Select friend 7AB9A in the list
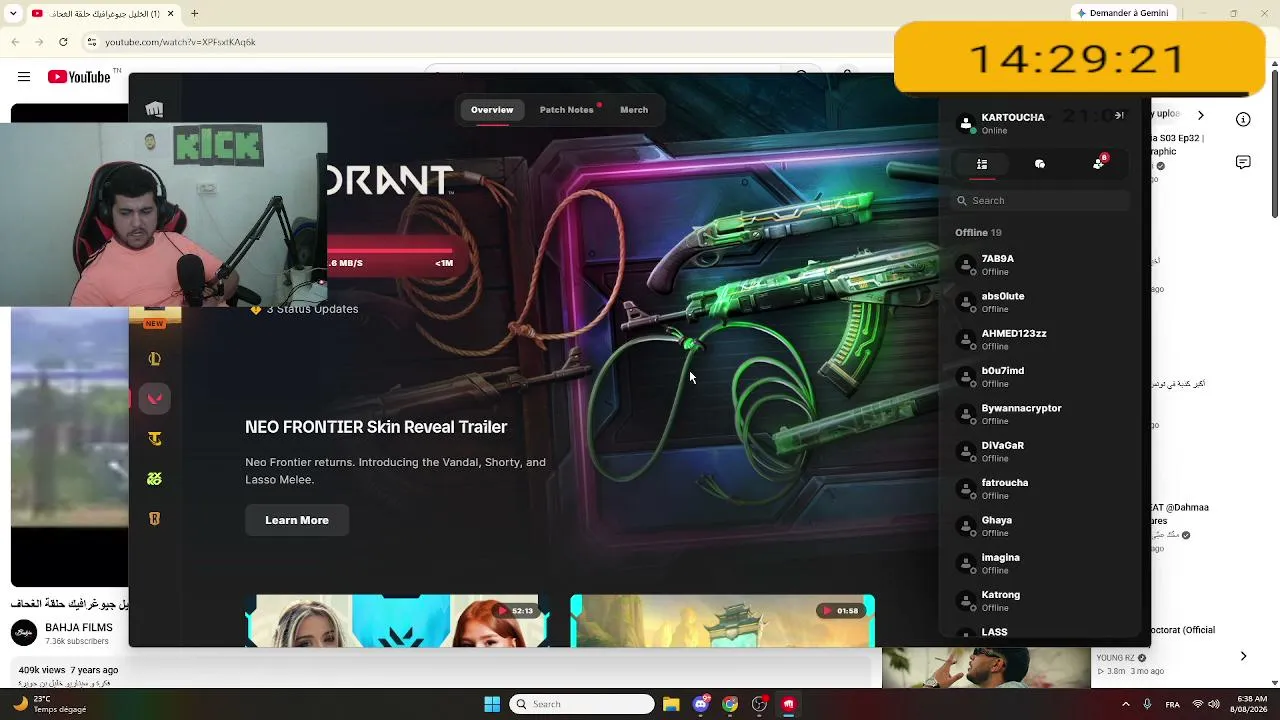Viewport: 1280px width, 720px height. pyautogui.click(x=1040, y=264)
